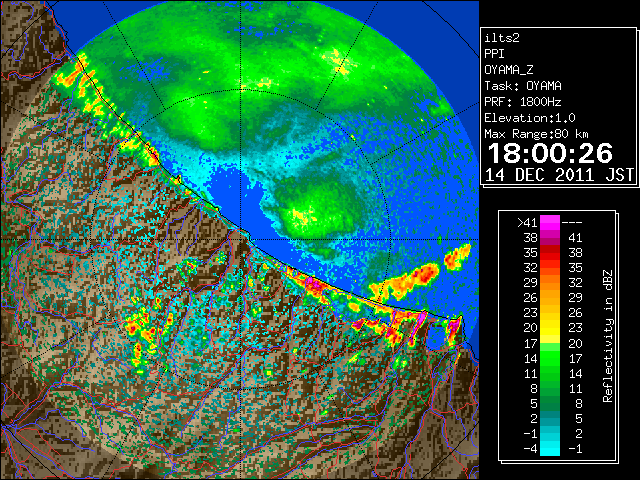The width and height of the screenshot is (640, 480).
Task: Click the "---" label in the legend
Action: pyautogui.click(x=572, y=223)
